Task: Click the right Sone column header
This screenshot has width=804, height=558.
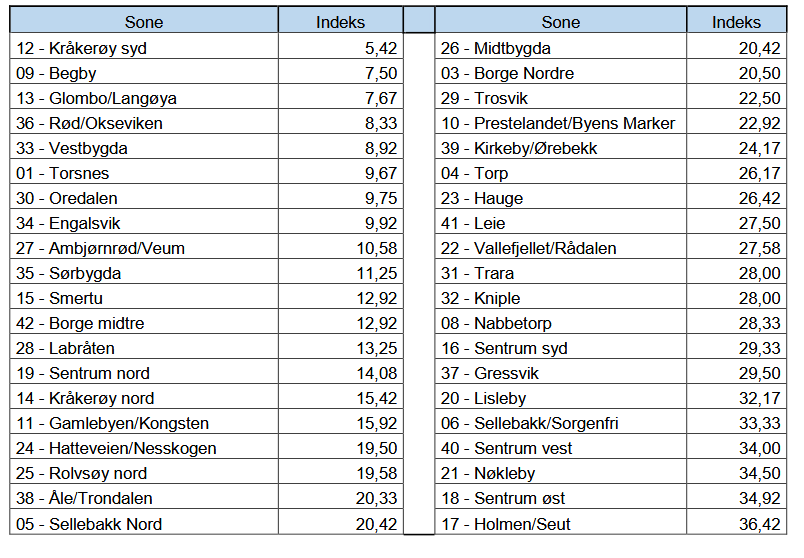Action: [560, 21]
